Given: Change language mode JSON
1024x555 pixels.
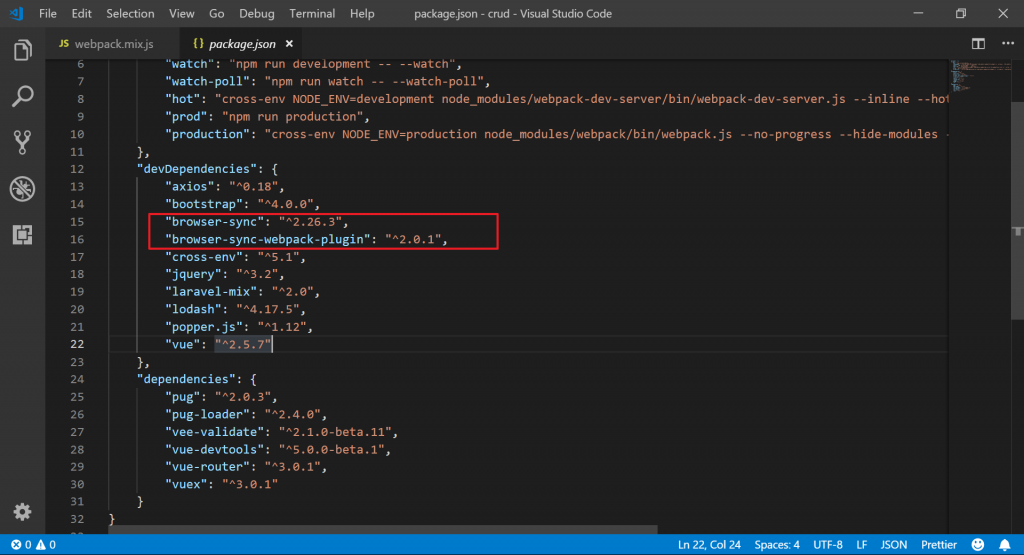Looking at the screenshot, I should 893,545.
